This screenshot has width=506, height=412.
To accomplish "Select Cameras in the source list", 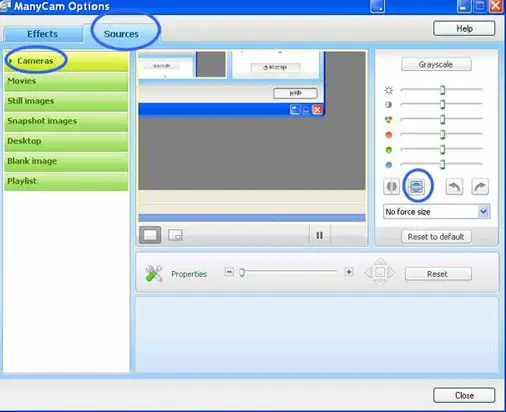I will pos(66,61).
